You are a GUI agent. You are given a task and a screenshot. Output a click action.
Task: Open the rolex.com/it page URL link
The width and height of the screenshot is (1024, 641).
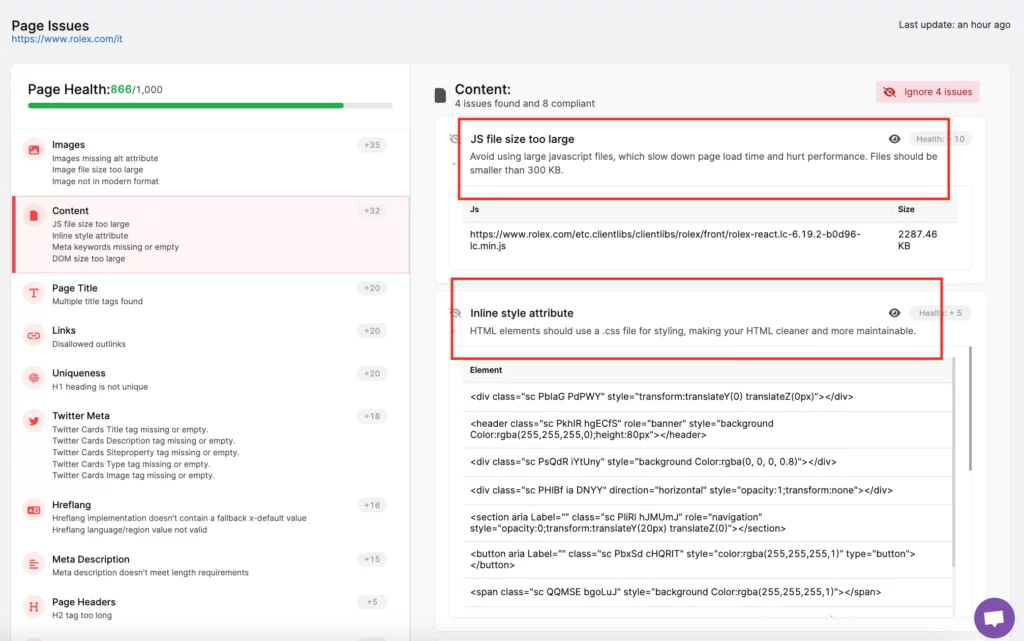(66, 39)
